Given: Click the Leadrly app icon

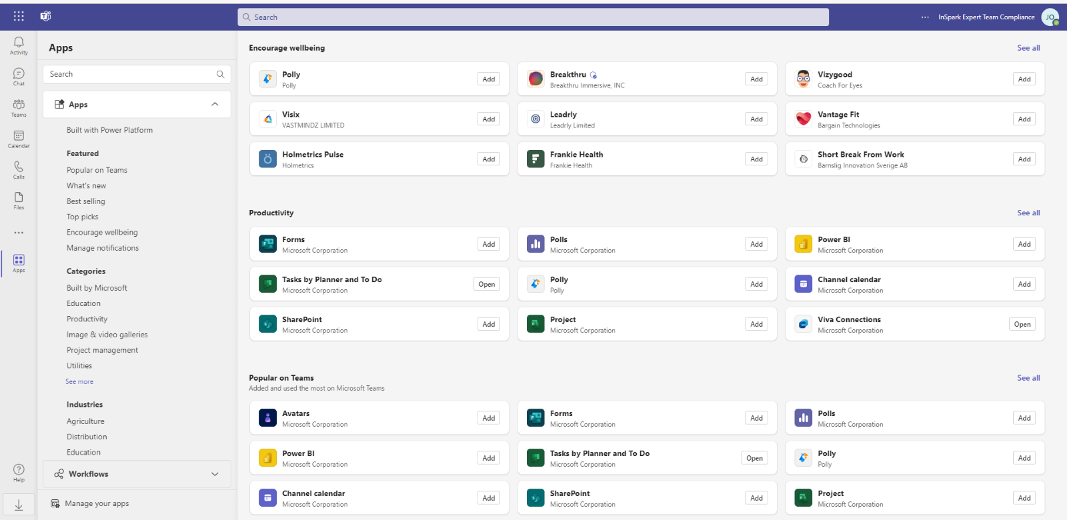Looking at the screenshot, I should [x=535, y=119].
